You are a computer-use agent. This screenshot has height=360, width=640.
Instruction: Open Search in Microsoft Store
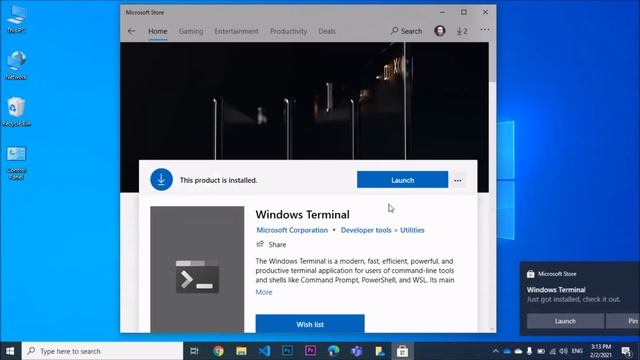pyautogui.click(x=406, y=31)
